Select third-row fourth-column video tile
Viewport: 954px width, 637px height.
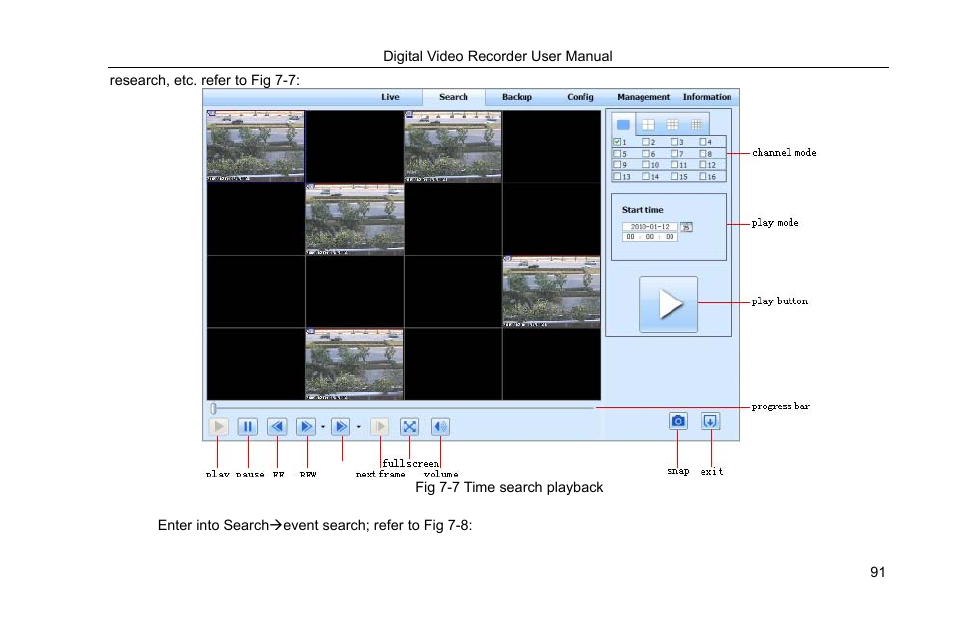(552, 291)
